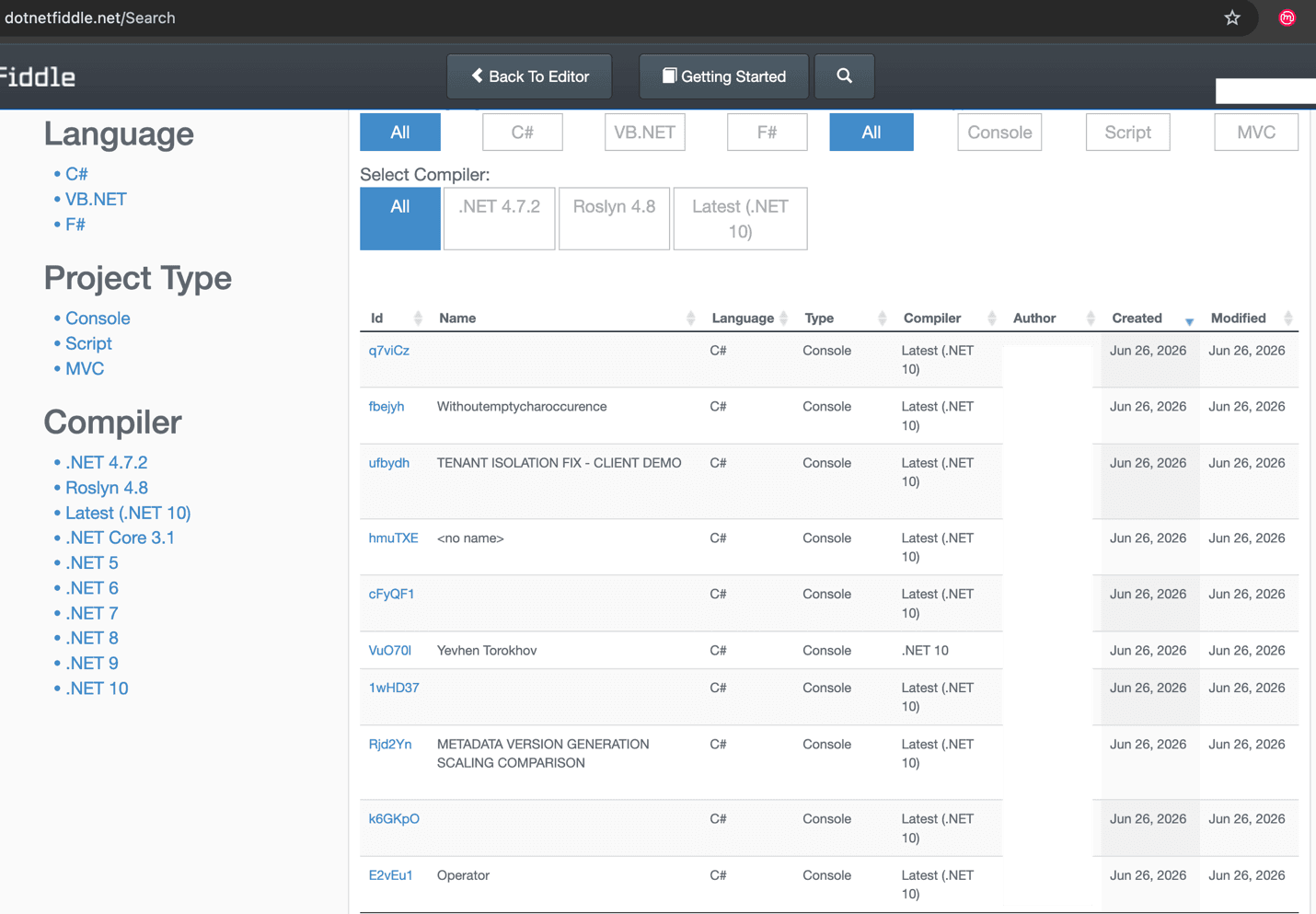Click the magnifier search button
Image resolution: width=1316 pixels, height=914 pixels.
(844, 76)
